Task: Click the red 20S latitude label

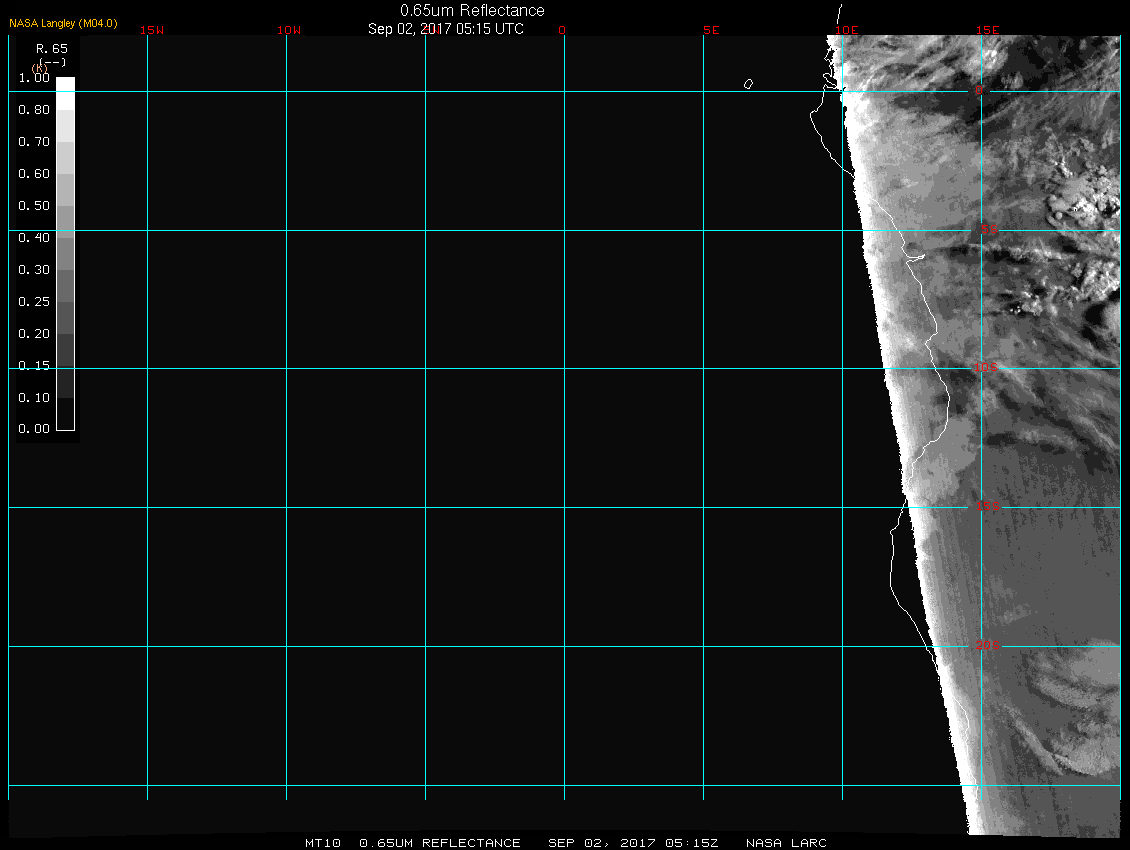Action: click(x=986, y=646)
